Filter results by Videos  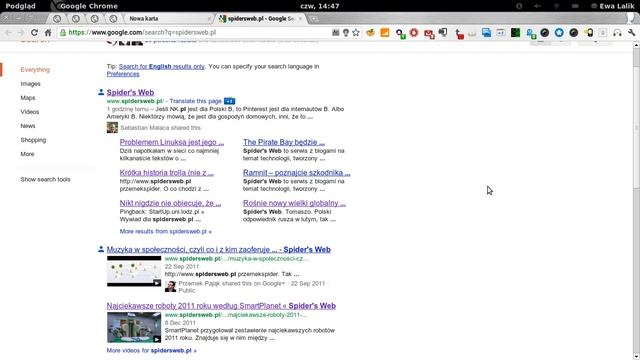30,112
